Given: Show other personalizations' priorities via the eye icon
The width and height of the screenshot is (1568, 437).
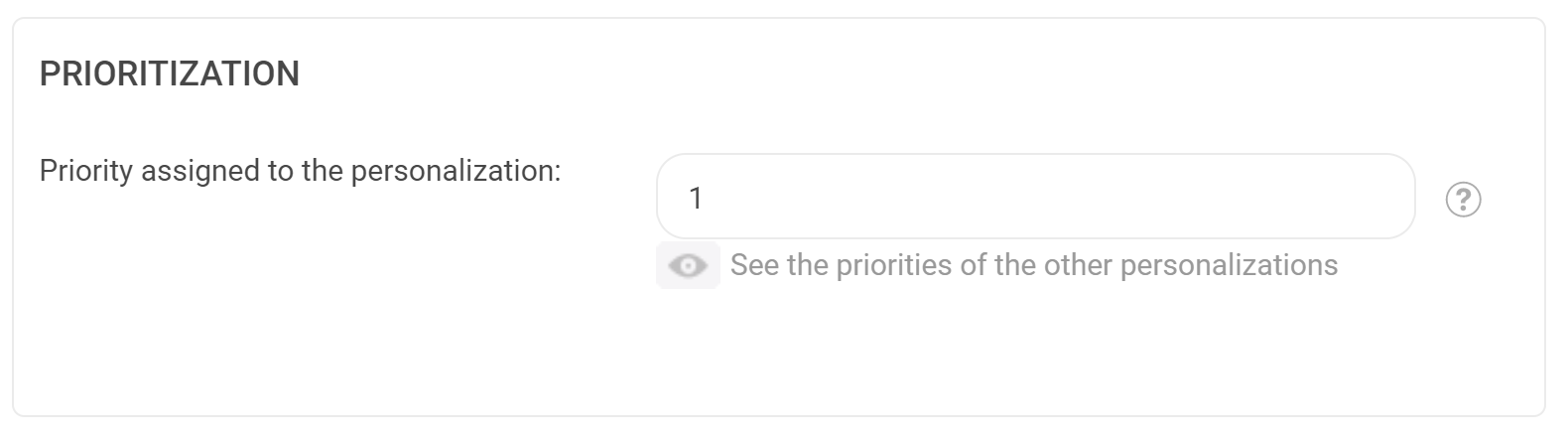Looking at the screenshot, I should (x=688, y=265).
